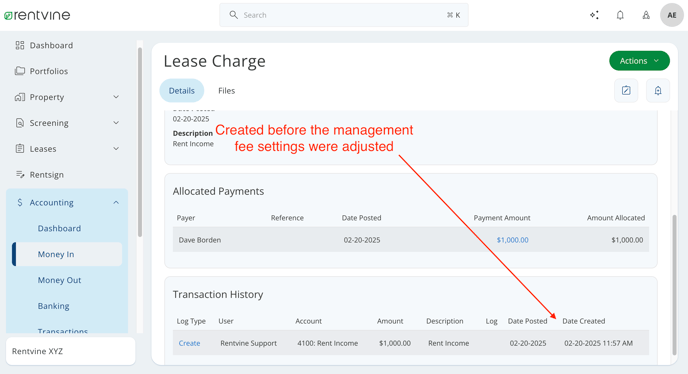Switch to the Files tab
The height and width of the screenshot is (374, 688).
[x=226, y=90]
